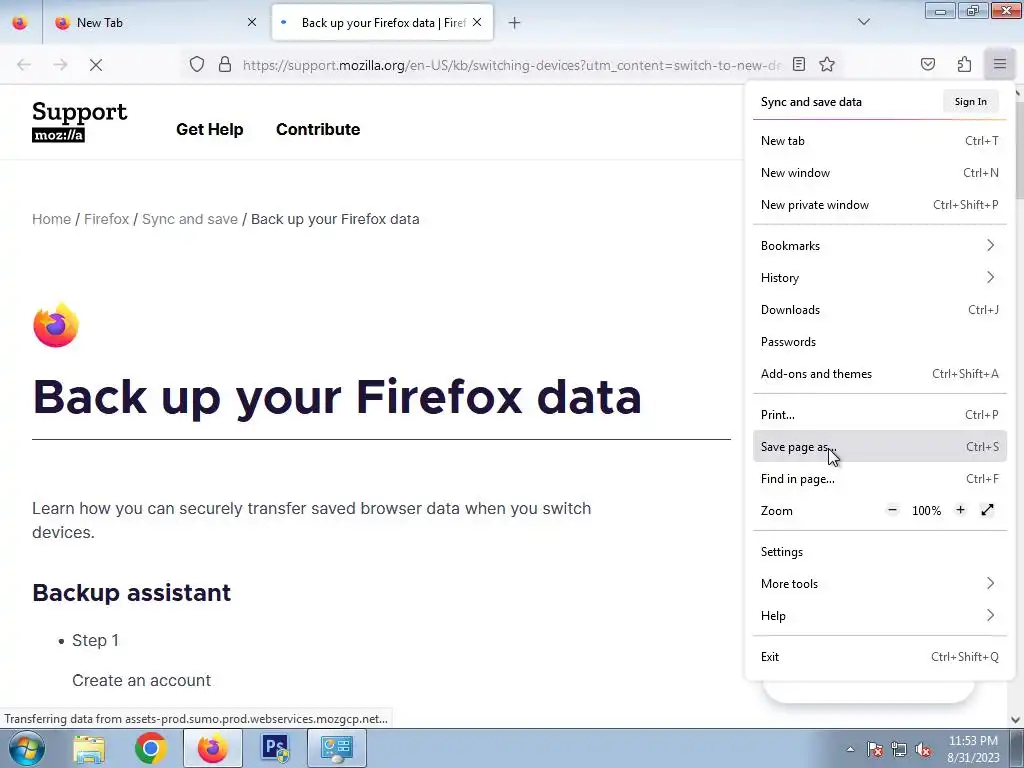Click the page vertical scrollbar thumb

pos(1017,150)
